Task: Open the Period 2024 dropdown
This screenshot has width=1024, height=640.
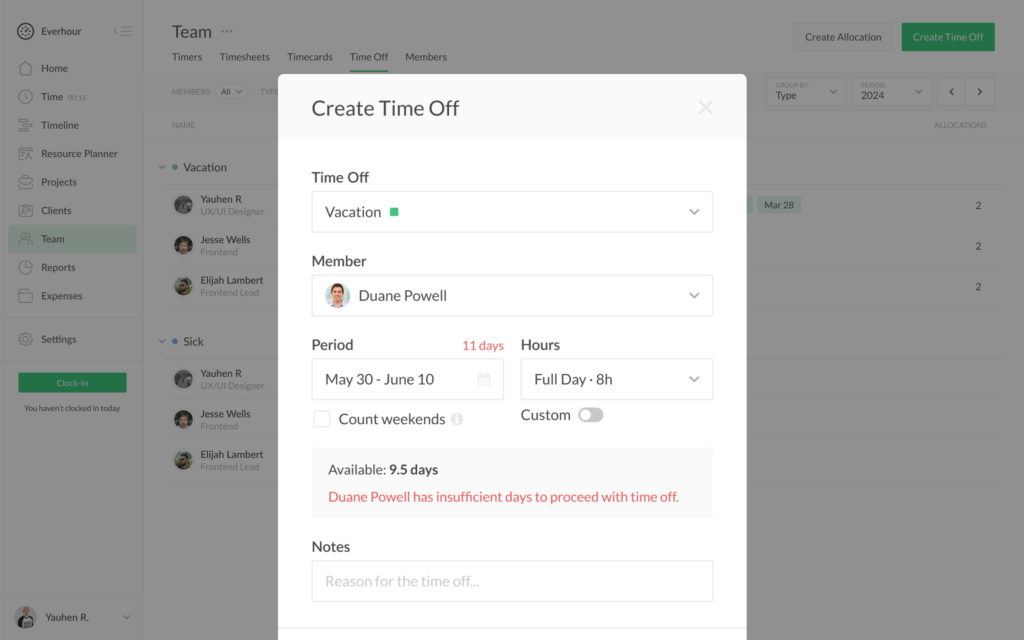Action: (x=891, y=91)
